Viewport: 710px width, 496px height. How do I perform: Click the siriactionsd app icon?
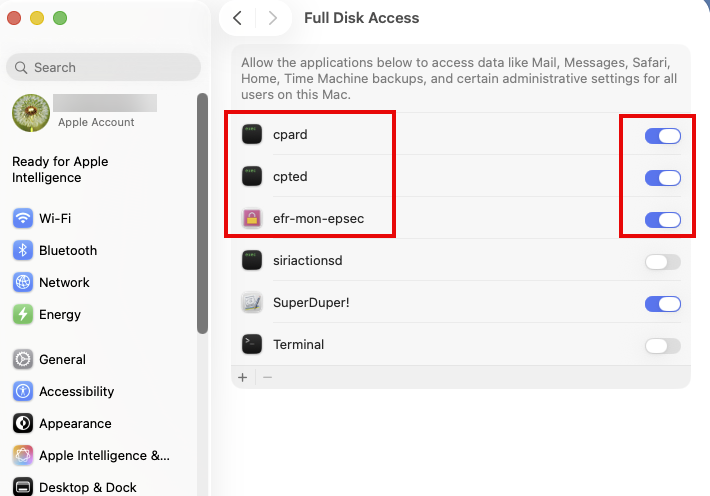(252, 260)
